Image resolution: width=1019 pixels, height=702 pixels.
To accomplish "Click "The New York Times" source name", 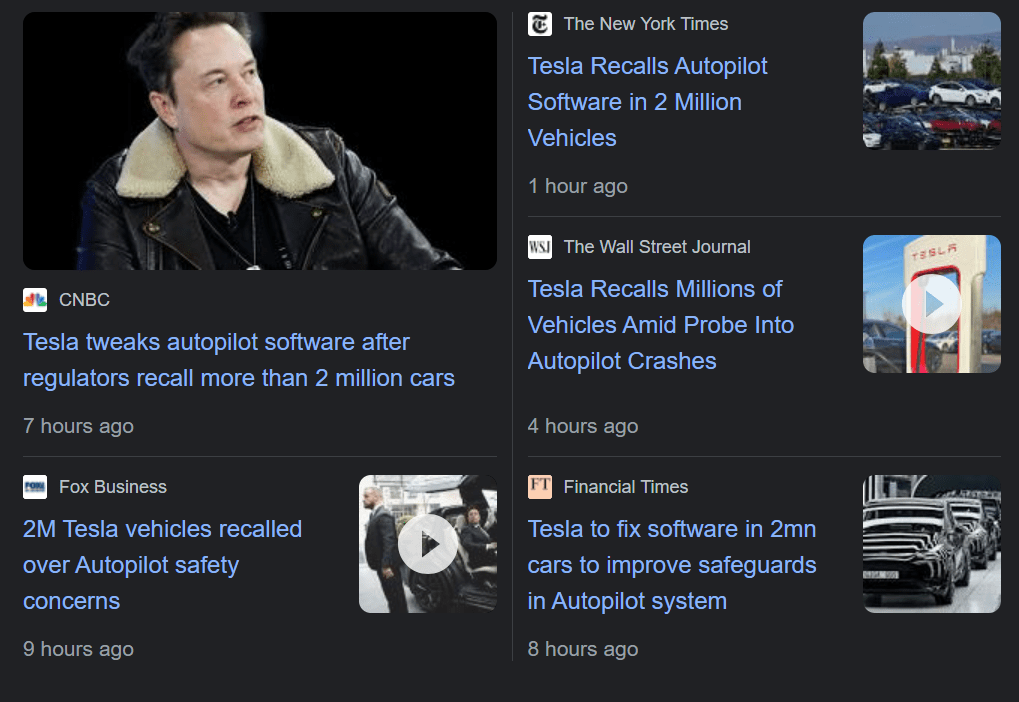I will [645, 24].
